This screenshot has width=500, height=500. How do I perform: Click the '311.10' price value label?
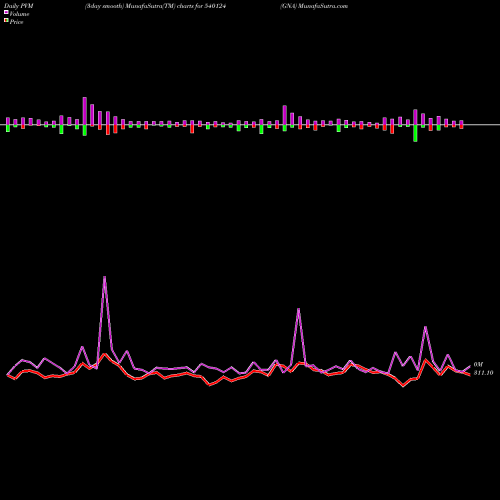pos(483,373)
